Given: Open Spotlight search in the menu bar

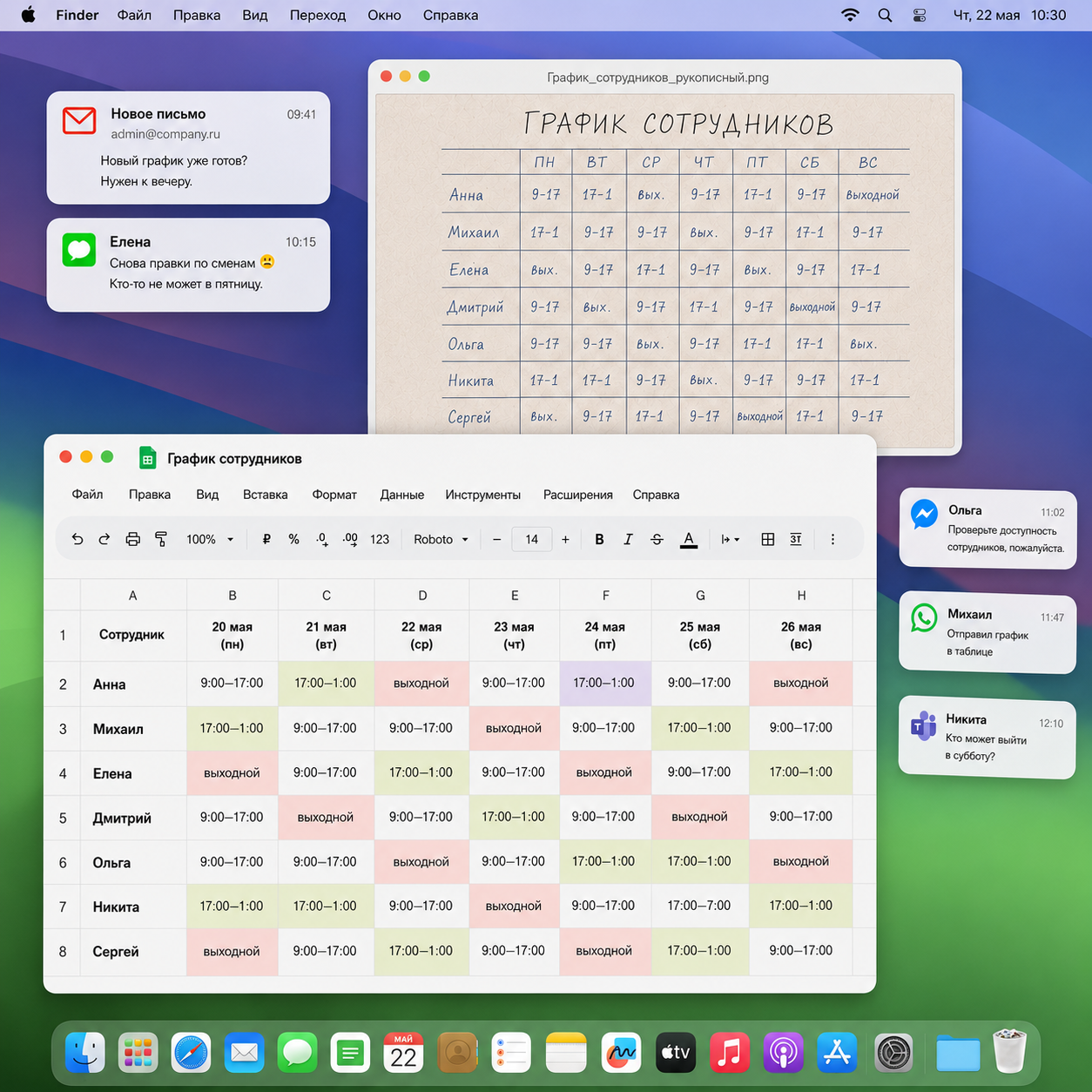Looking at the screenshot, I should (x=885, y=15).
